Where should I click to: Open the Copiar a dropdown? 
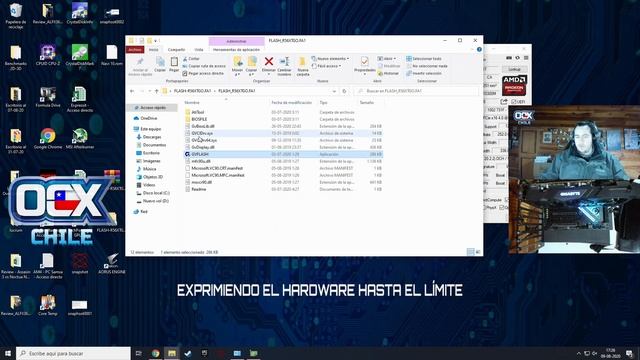pyautogui.click(x=251, y=66)
